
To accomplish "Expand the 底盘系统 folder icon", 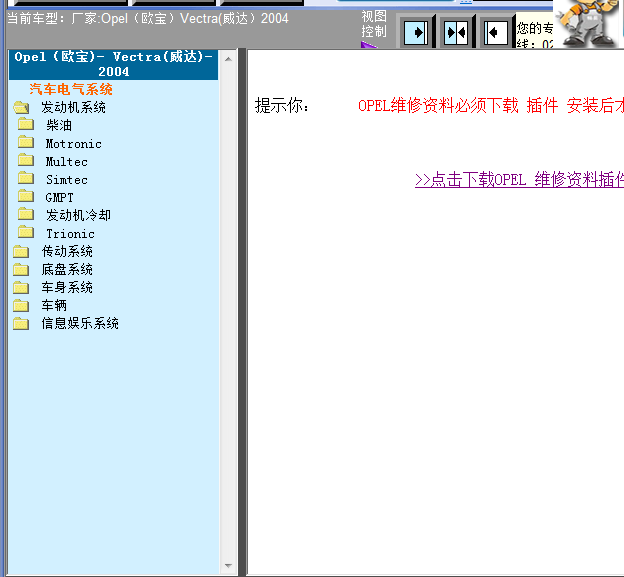I will (21, 270).
